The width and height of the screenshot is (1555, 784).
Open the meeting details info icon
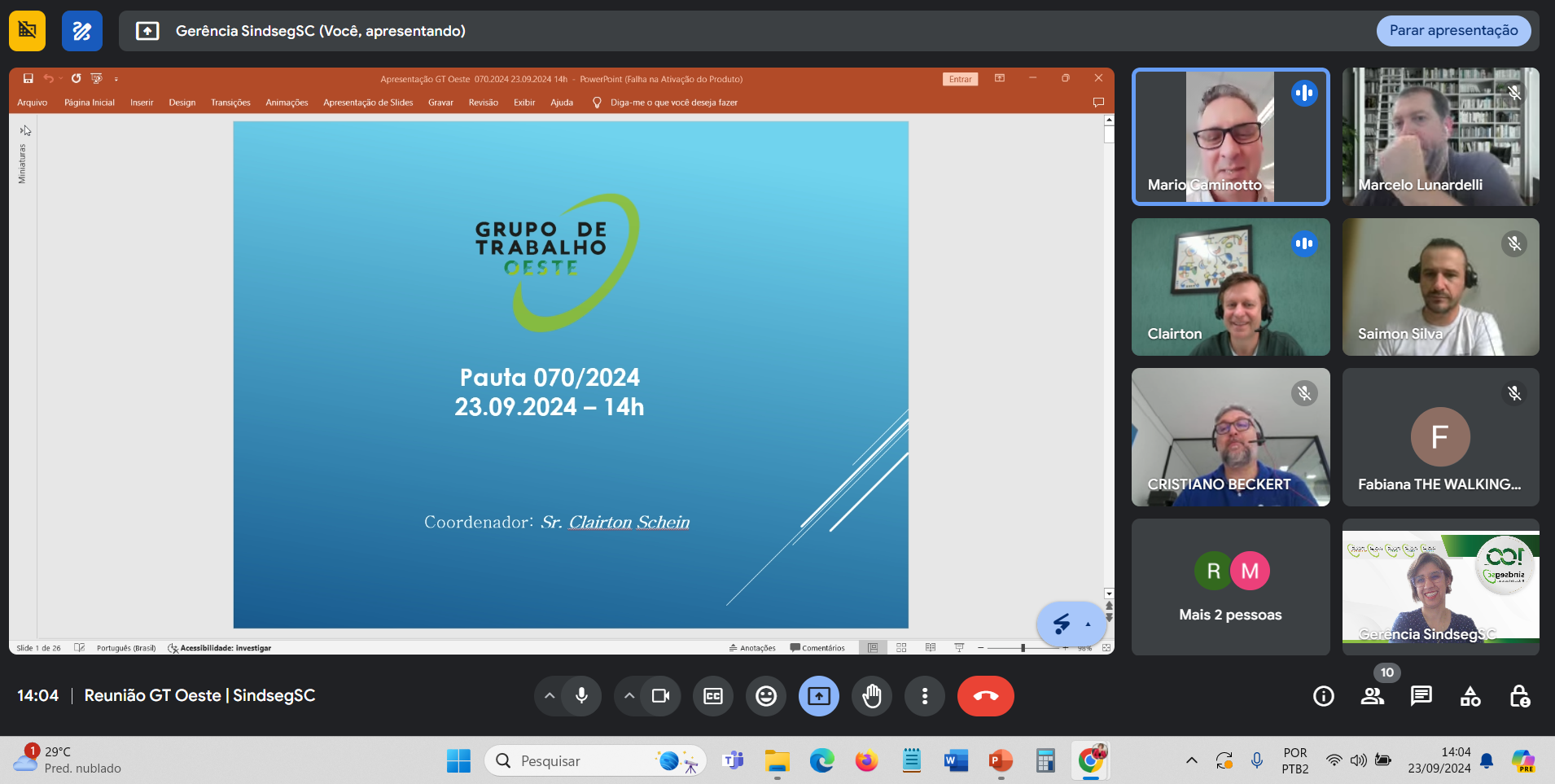(x=1323, y=696)
